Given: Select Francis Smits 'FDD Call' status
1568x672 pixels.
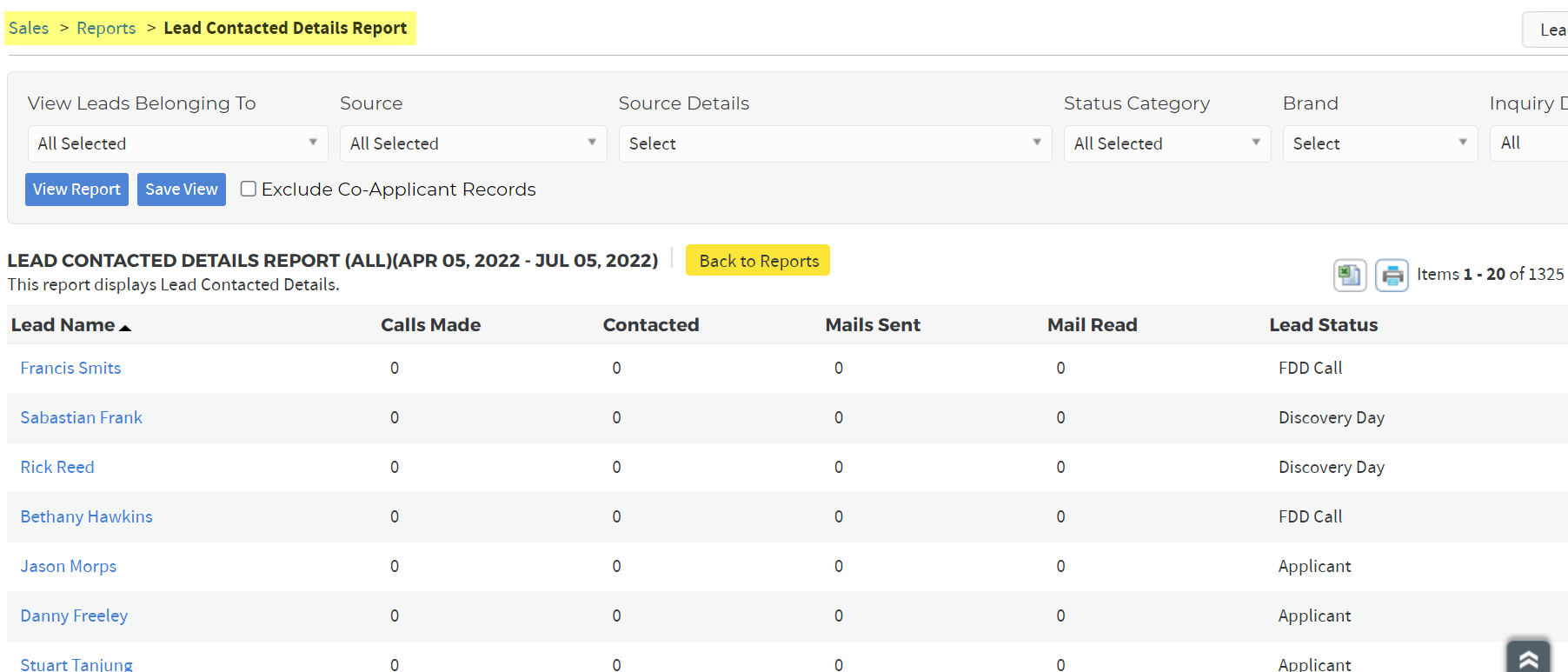Looking at the screenshot, I should 1310,368.
